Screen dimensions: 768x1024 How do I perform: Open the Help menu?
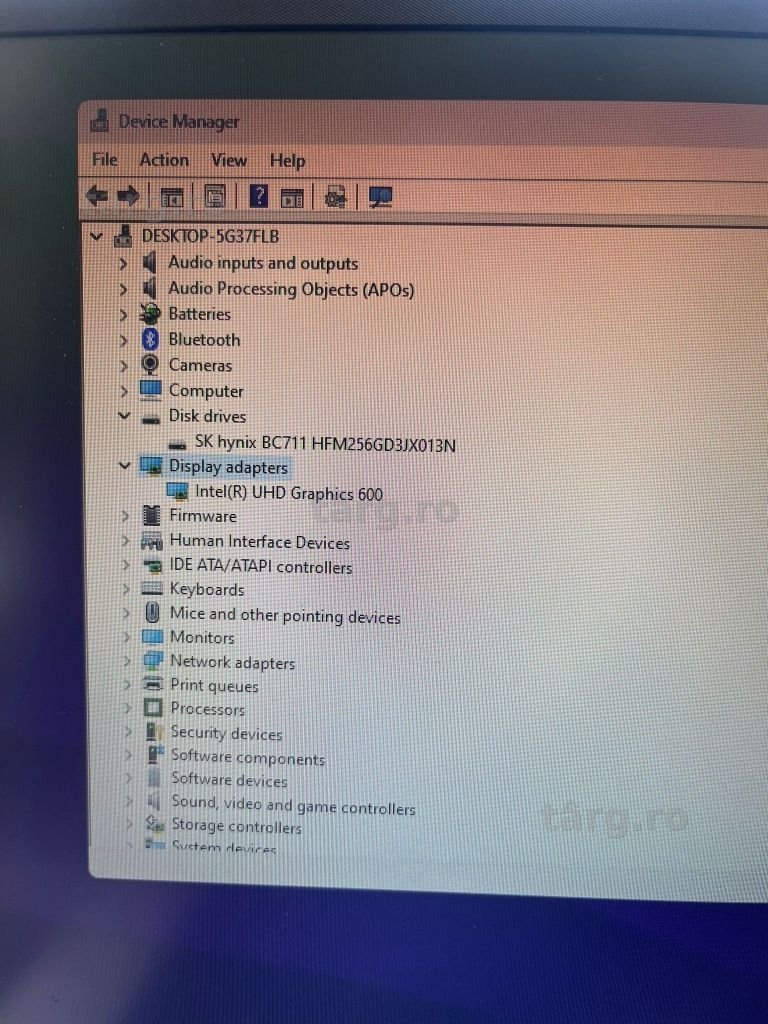point(287,161)
